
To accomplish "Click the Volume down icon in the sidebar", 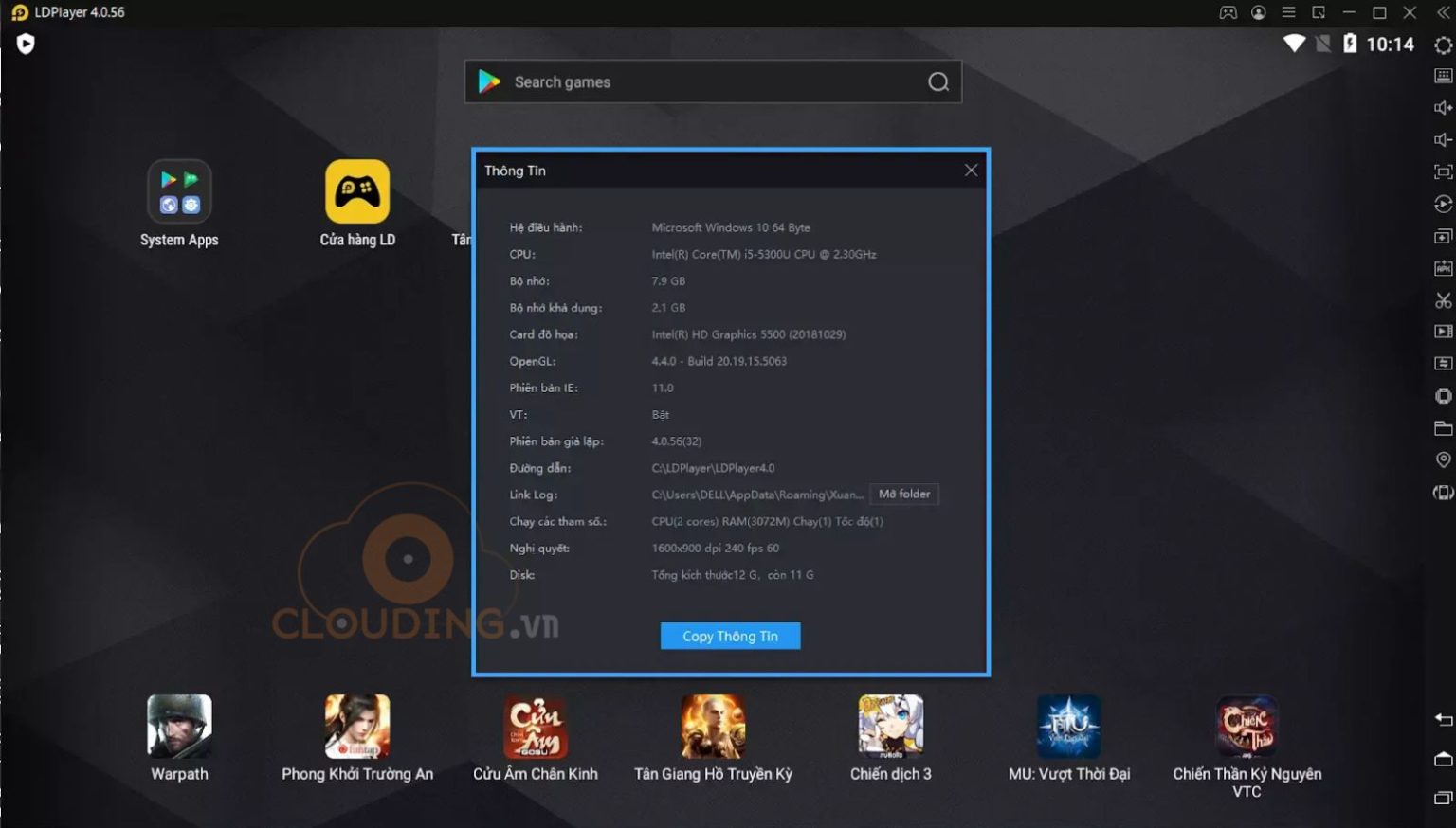I will 1443,138.
